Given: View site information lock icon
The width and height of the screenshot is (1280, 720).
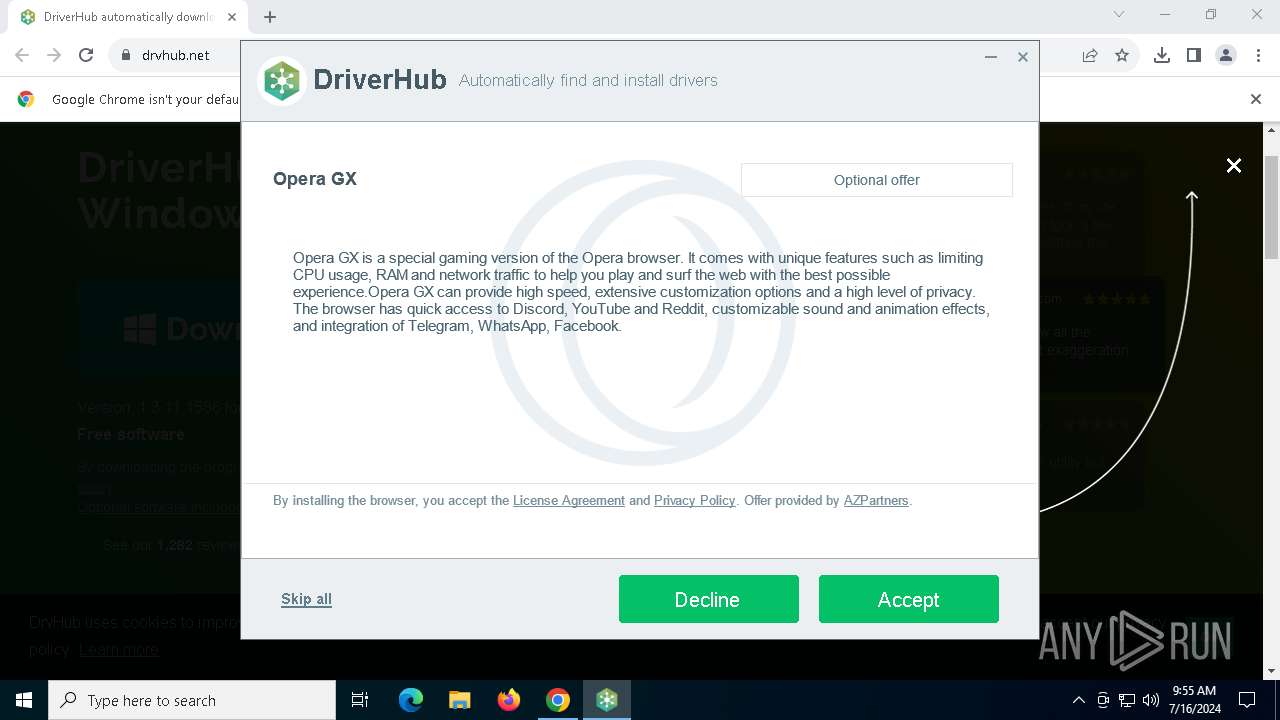Looking at the screenshot, I should 126,55.
